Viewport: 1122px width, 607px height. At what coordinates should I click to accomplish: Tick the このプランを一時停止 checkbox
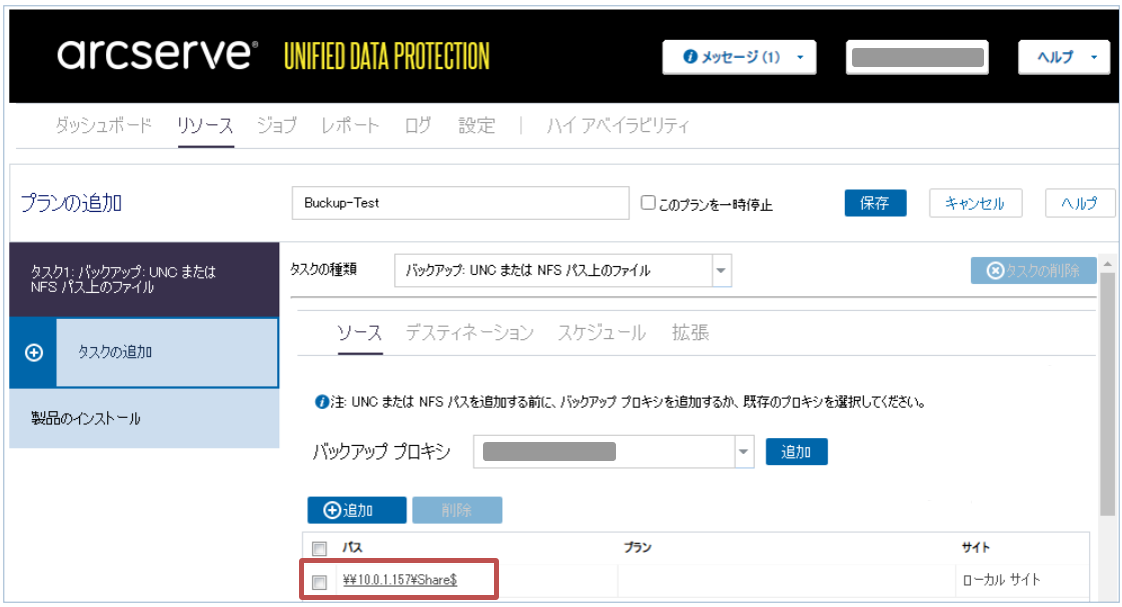[648, 203]
